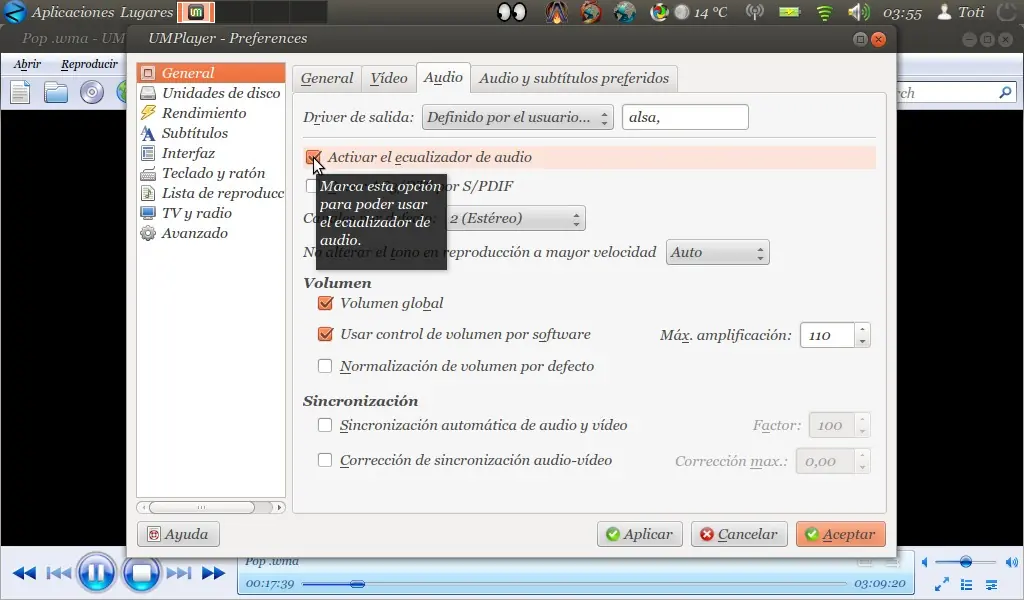Click the disc icon in main toolbar
This screenshot has width=1024, height=600.
pos(92,92)
